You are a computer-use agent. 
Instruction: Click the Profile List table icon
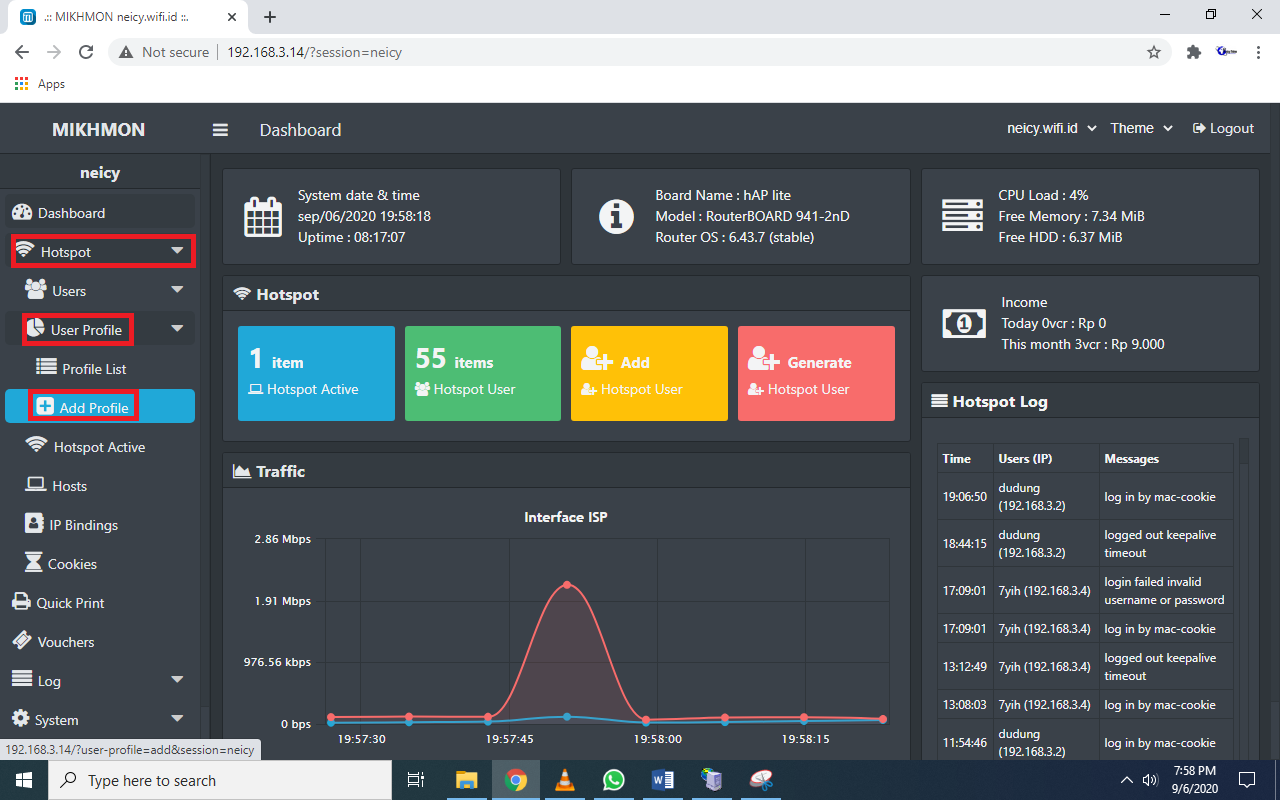click(46, 368)
